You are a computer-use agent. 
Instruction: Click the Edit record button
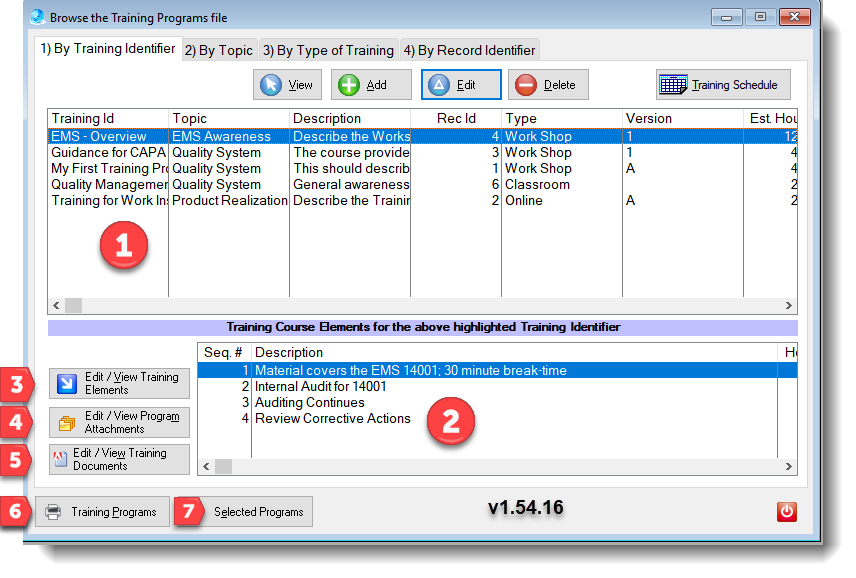point(460,85)
